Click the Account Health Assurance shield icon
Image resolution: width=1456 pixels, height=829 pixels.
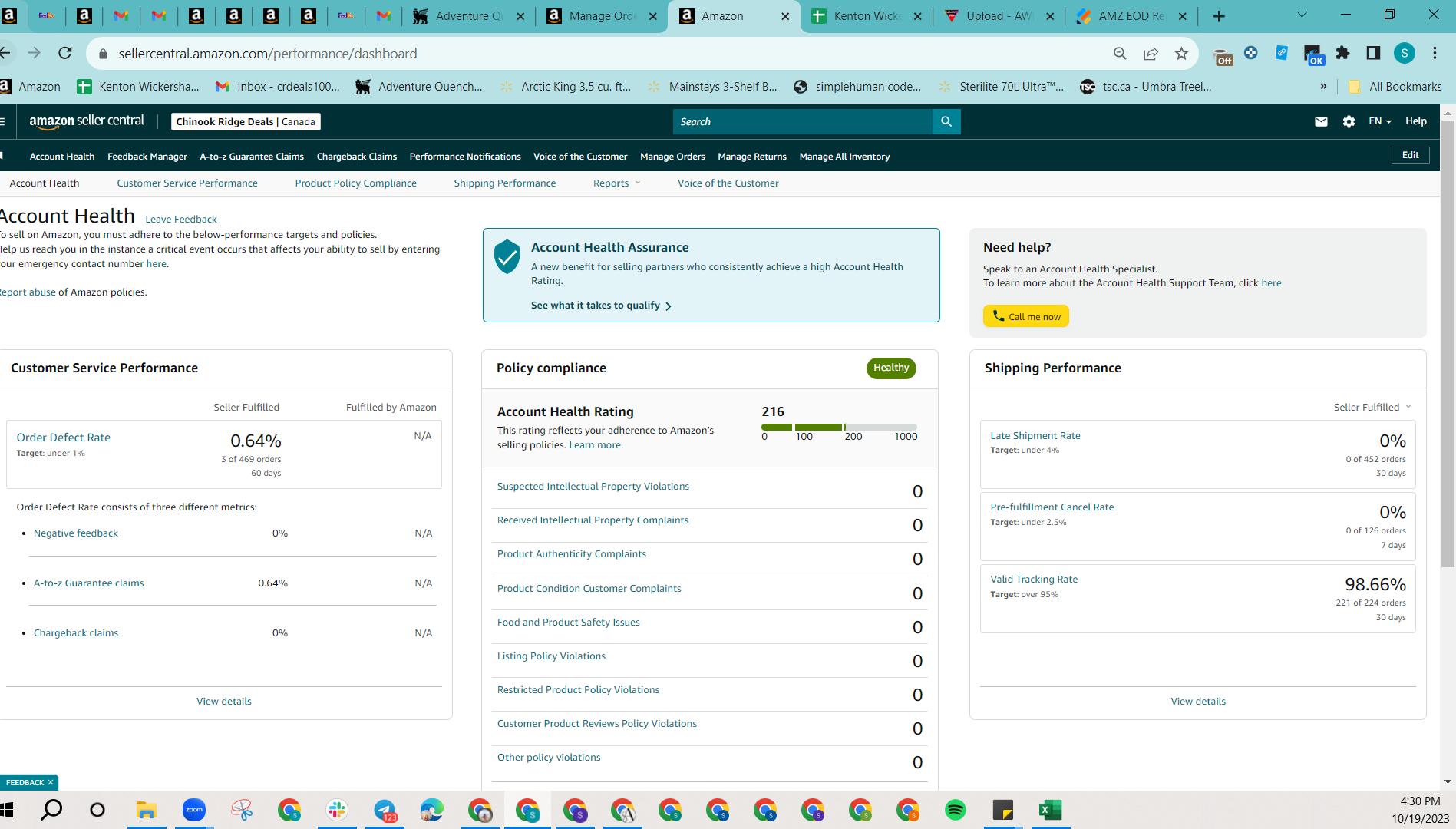[507, 256]
